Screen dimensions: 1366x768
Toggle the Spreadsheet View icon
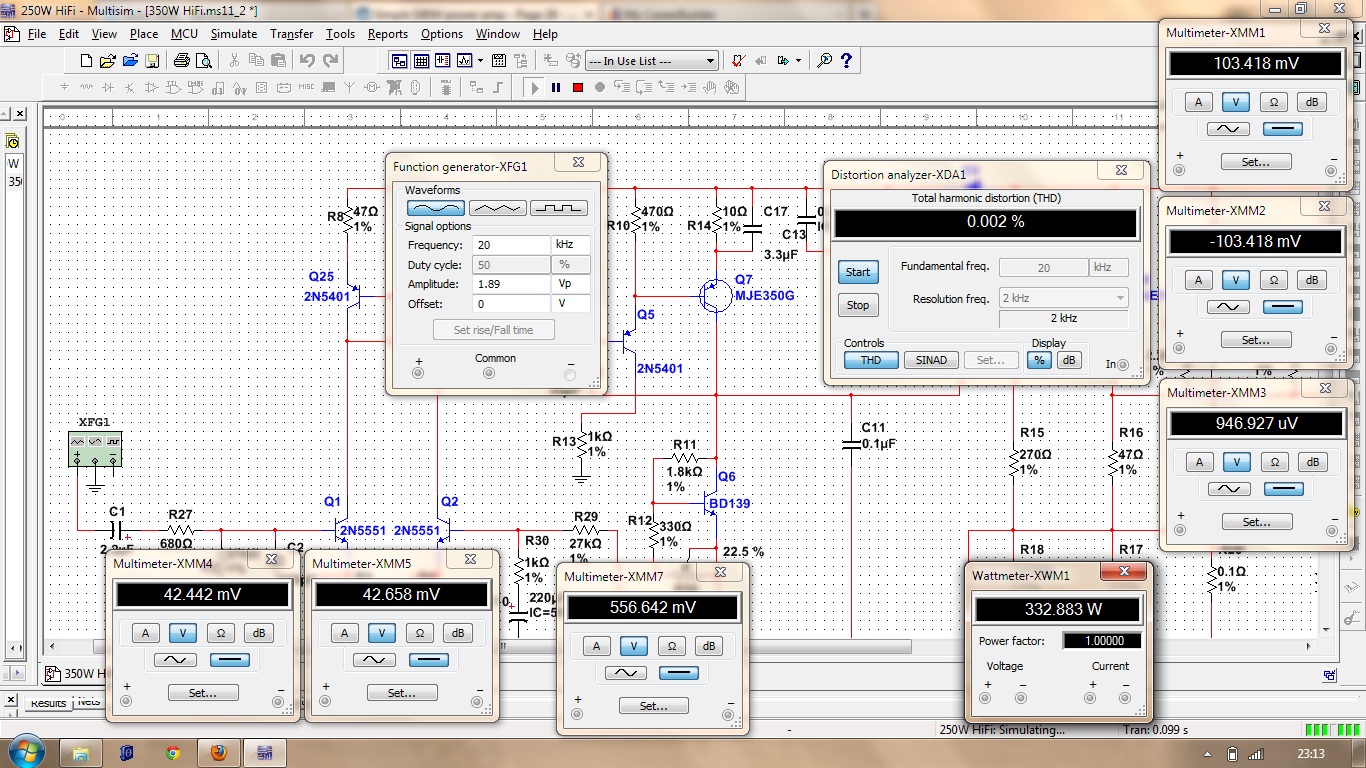coord(422,61)
